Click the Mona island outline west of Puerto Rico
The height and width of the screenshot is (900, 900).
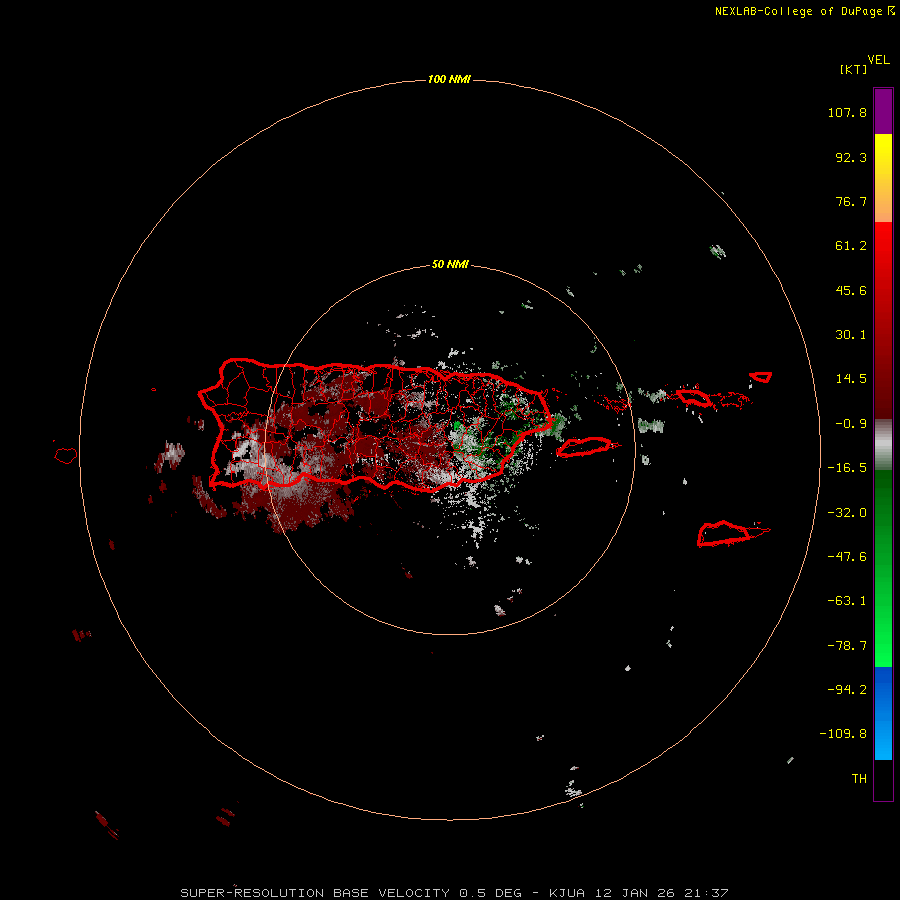[x=66, y=456]
